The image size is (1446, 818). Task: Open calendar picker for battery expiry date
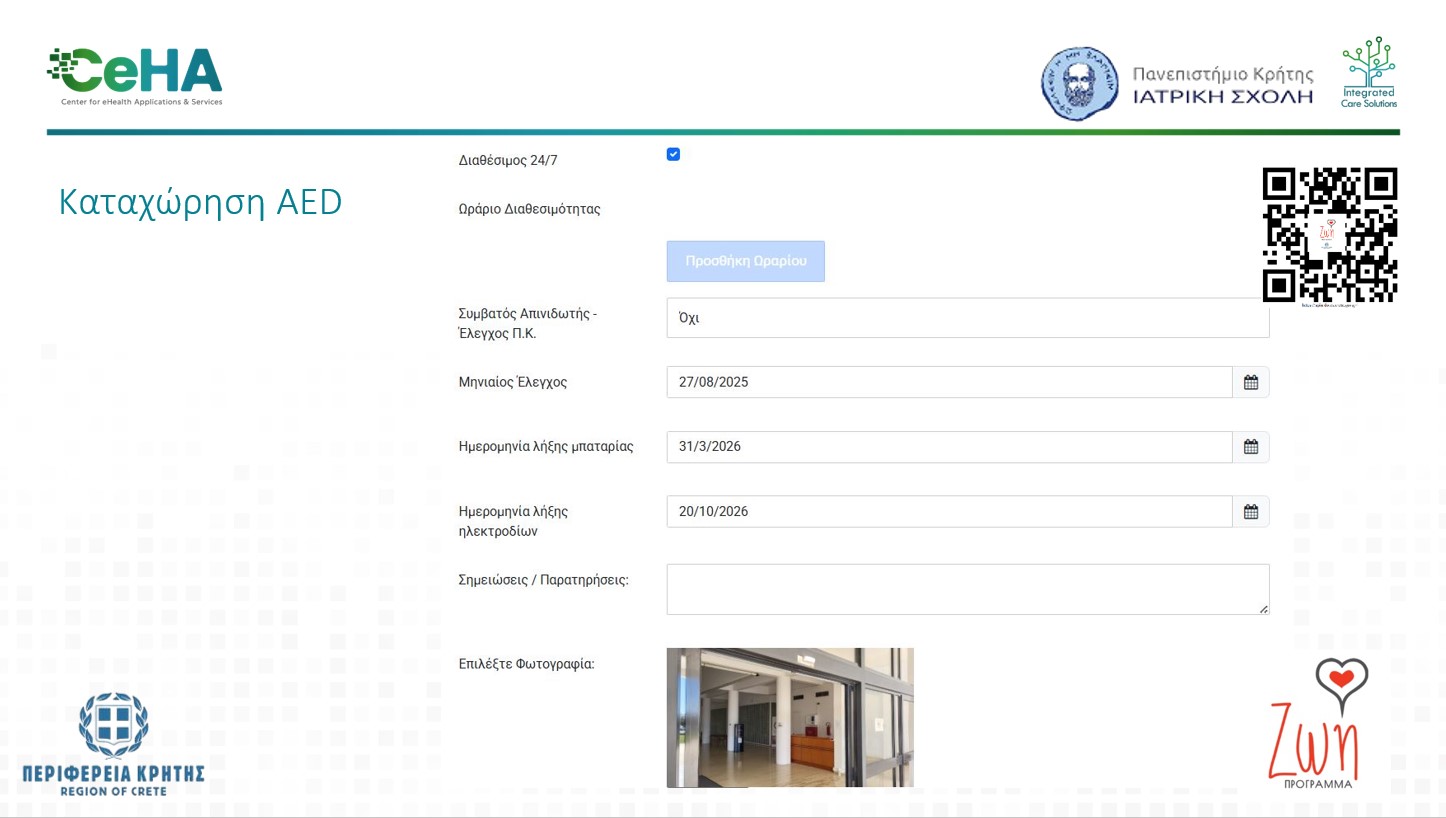click(1250, 447)
